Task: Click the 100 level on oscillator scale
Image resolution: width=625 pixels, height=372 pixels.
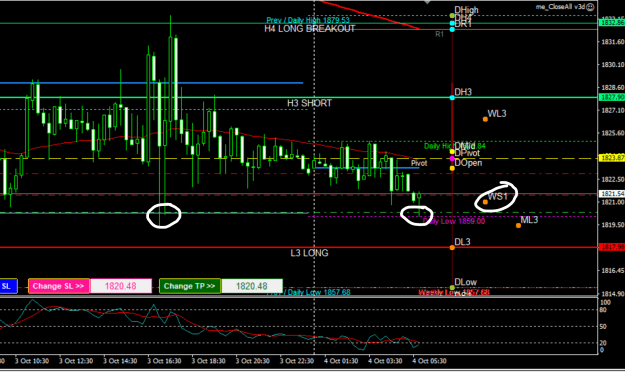Action: [605, 303]
